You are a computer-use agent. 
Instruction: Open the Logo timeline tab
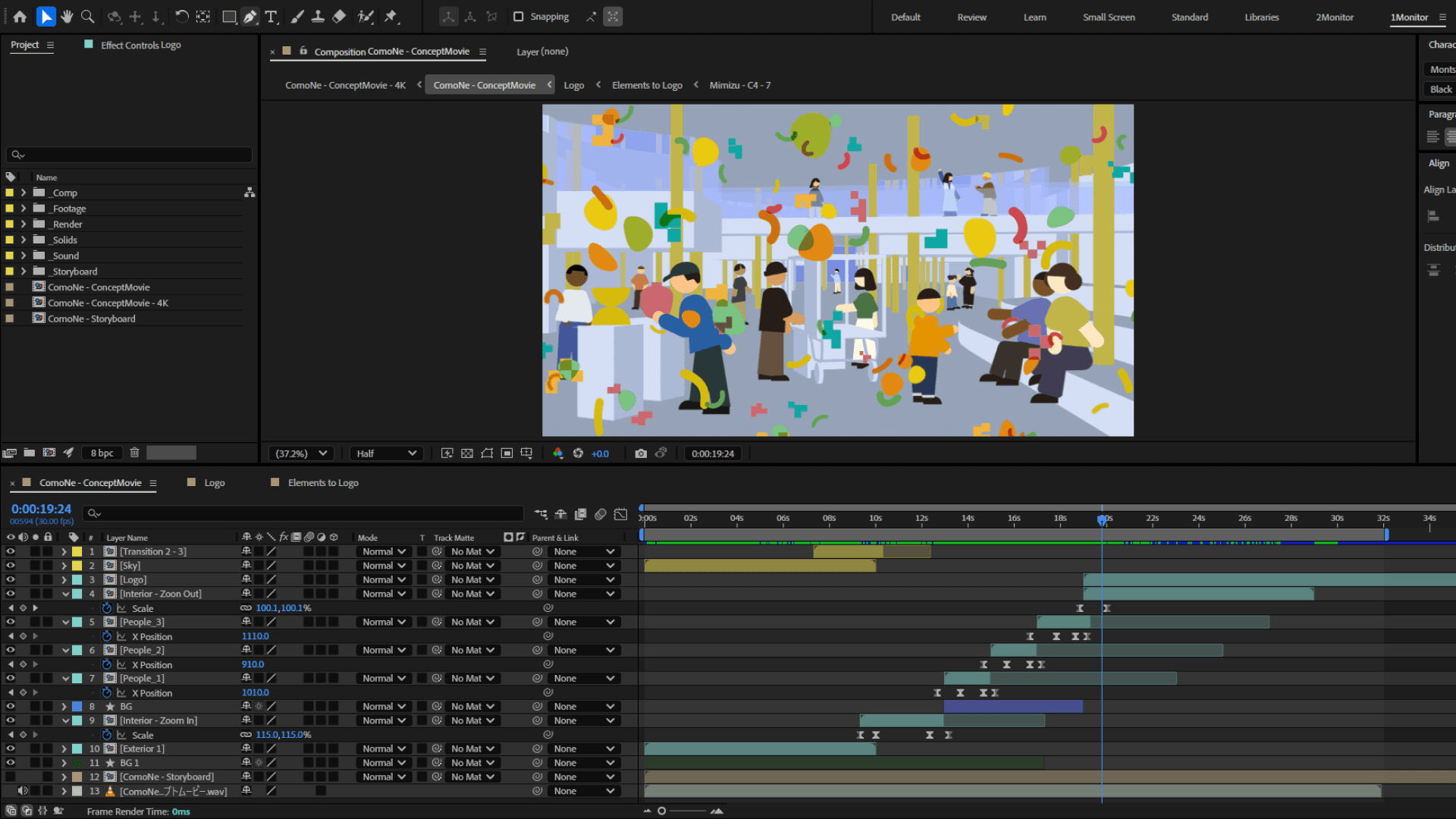[214, 483]
